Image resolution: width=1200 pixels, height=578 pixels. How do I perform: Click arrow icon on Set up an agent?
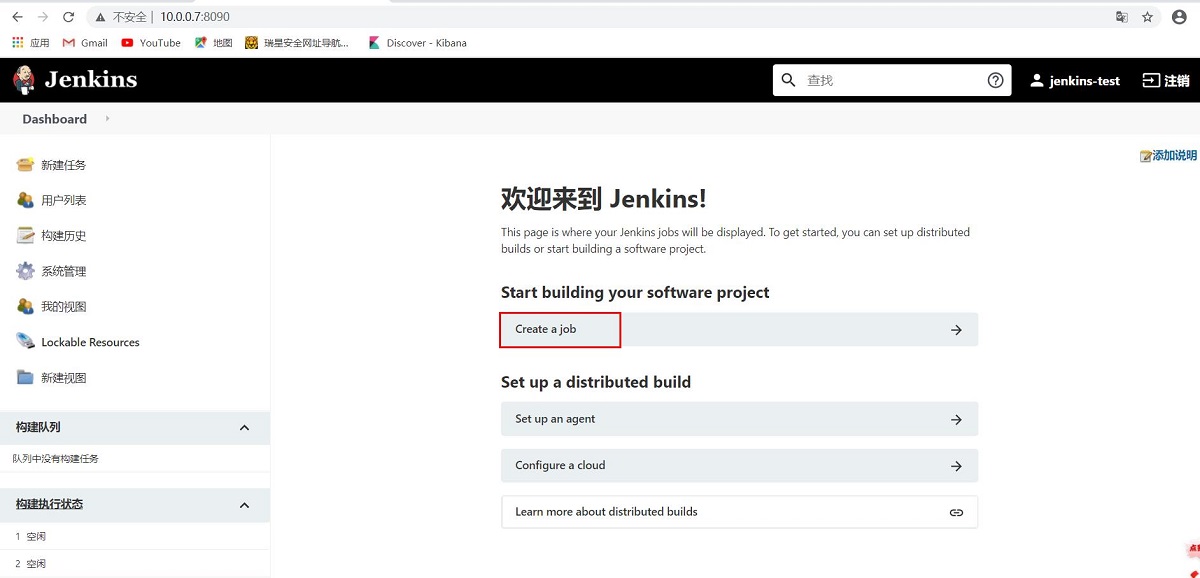[956, 420]
